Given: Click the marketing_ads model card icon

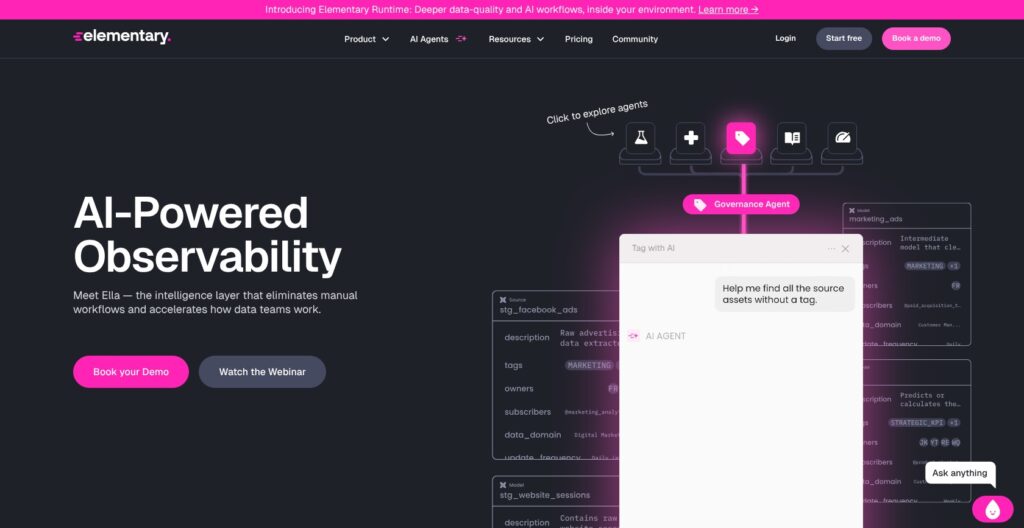Looking at the screenshot, I should (x=852, y=210).
